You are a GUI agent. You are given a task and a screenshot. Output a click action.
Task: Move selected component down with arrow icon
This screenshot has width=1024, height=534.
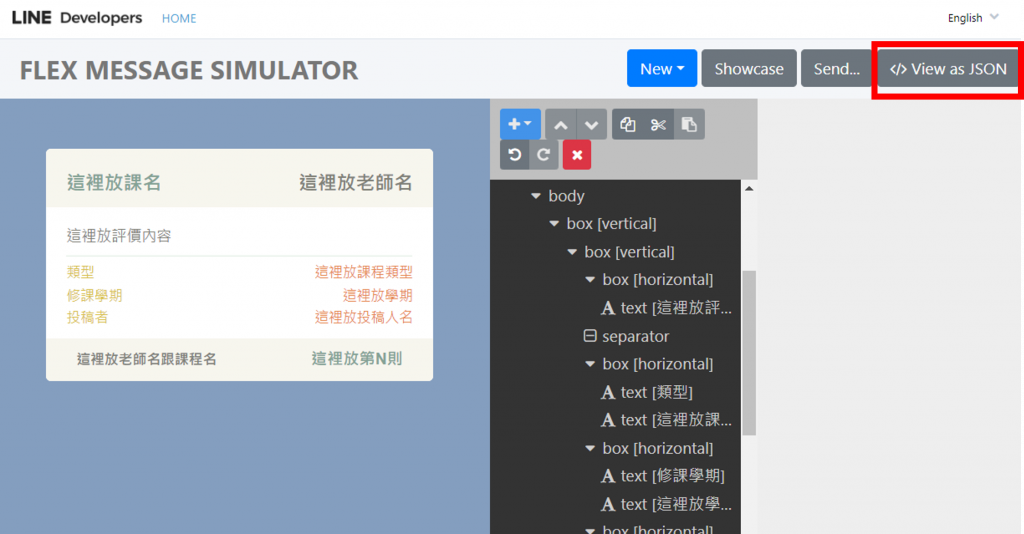592,124
